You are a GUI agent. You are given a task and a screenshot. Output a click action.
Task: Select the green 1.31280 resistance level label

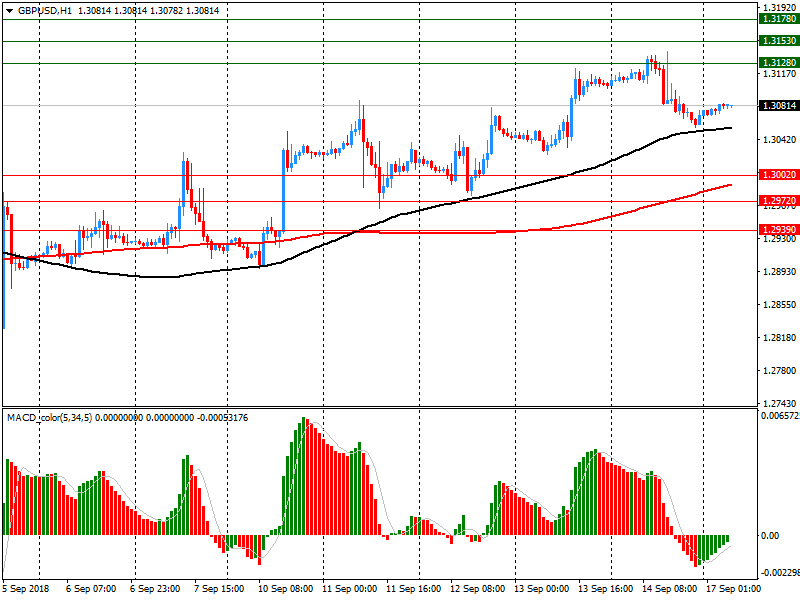pos(779,63)
